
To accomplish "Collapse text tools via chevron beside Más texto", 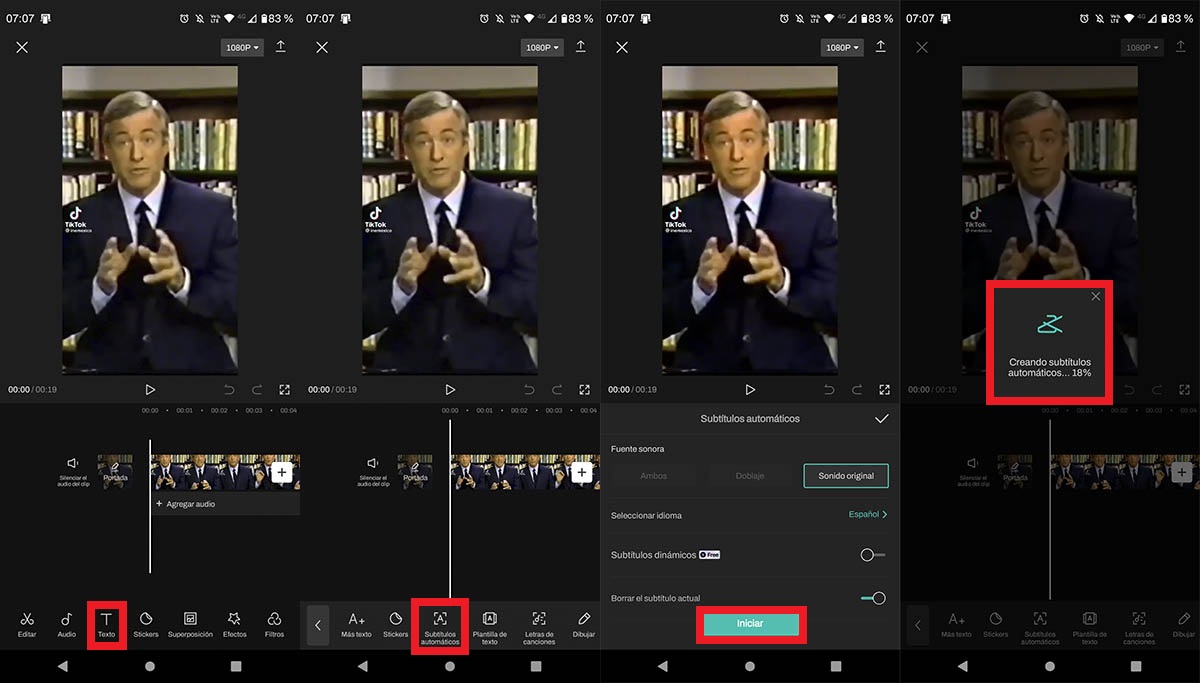I will pyautogui.click(x=318, y=625).
